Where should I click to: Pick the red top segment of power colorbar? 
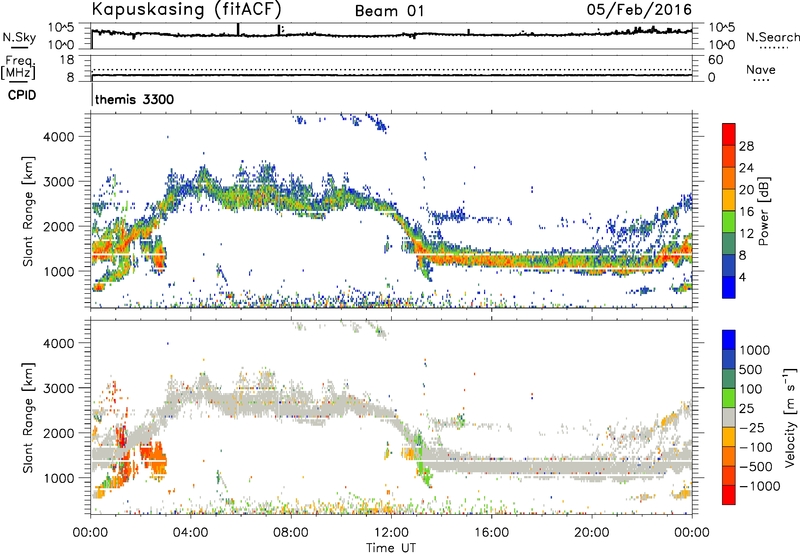[x=729, y=135]
